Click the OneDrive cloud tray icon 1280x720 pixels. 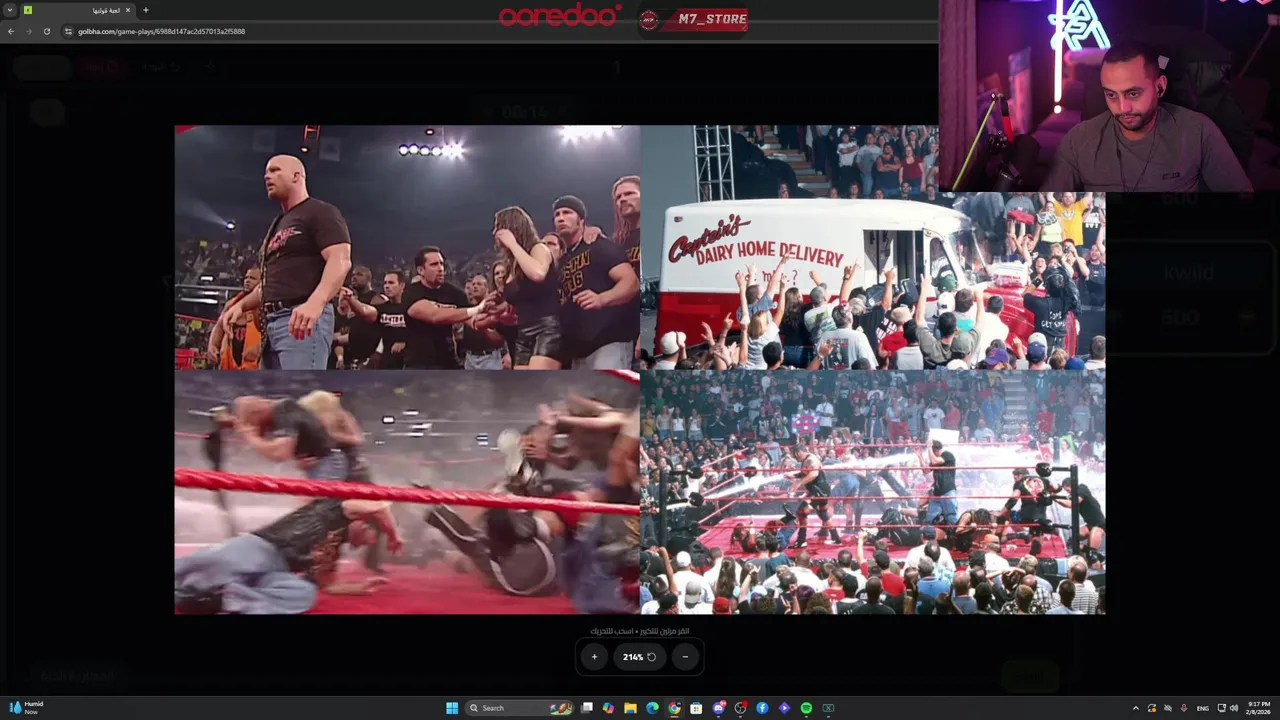click(1167, 708)
